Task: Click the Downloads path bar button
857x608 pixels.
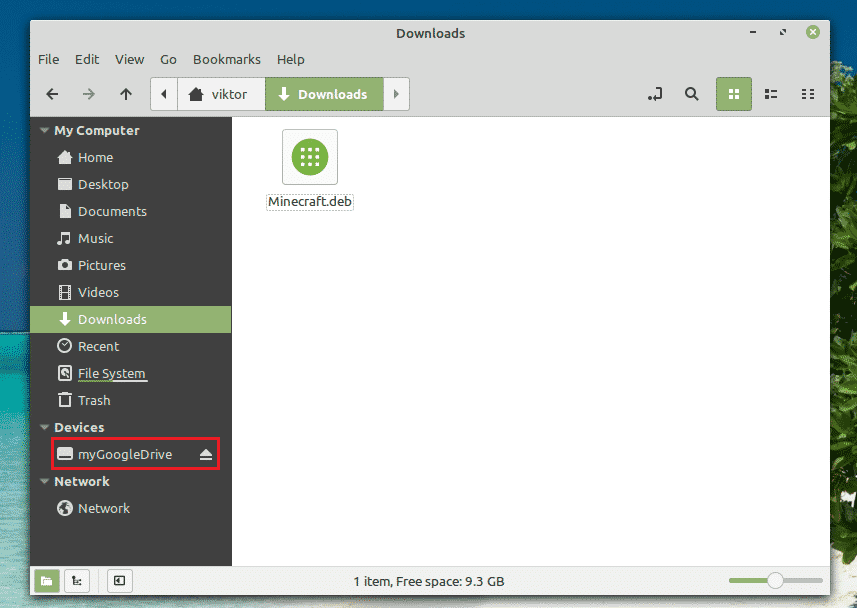Action: (x=325, y=94)
